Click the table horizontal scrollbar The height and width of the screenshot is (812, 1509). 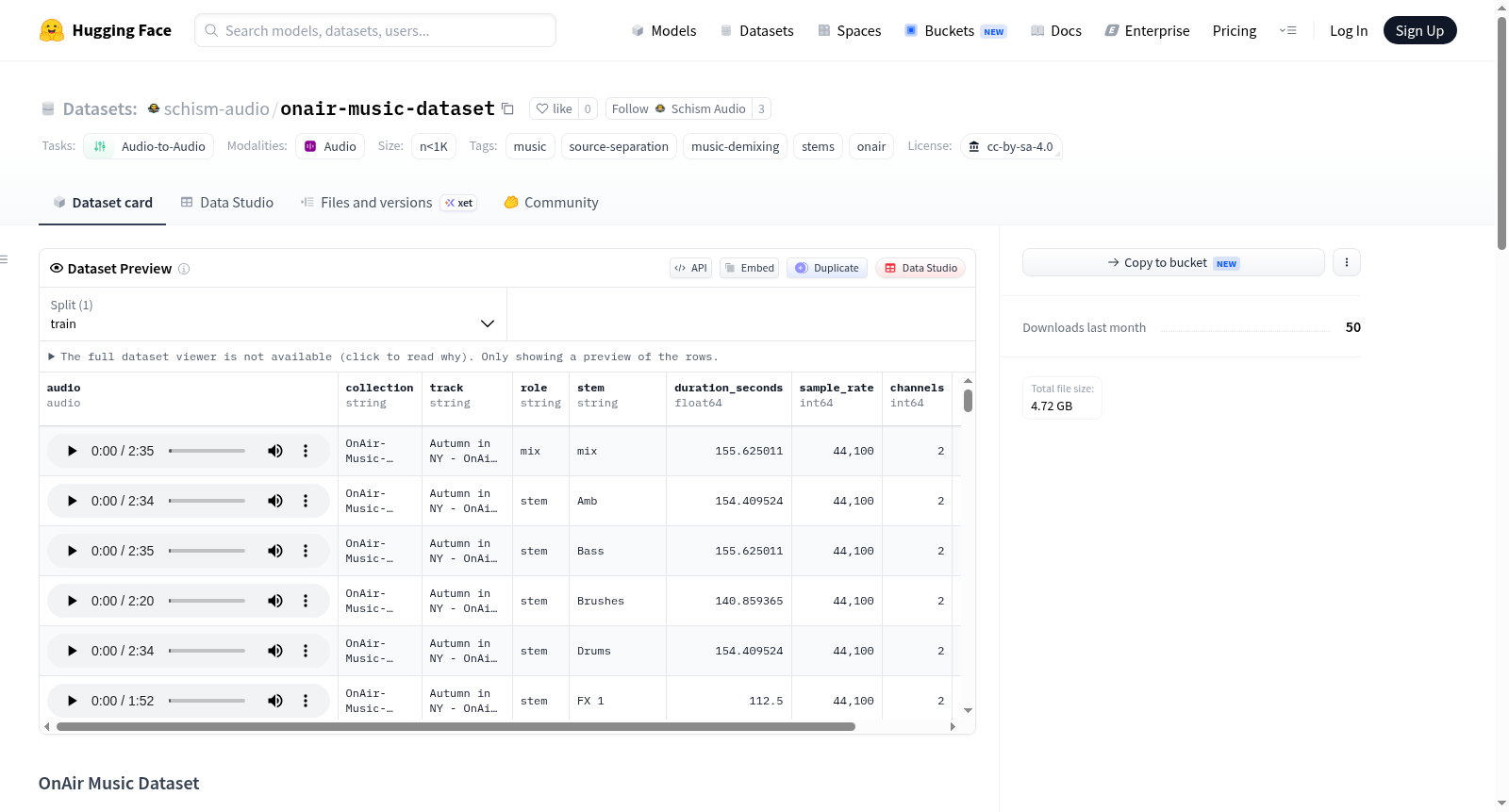coord(456,726)
